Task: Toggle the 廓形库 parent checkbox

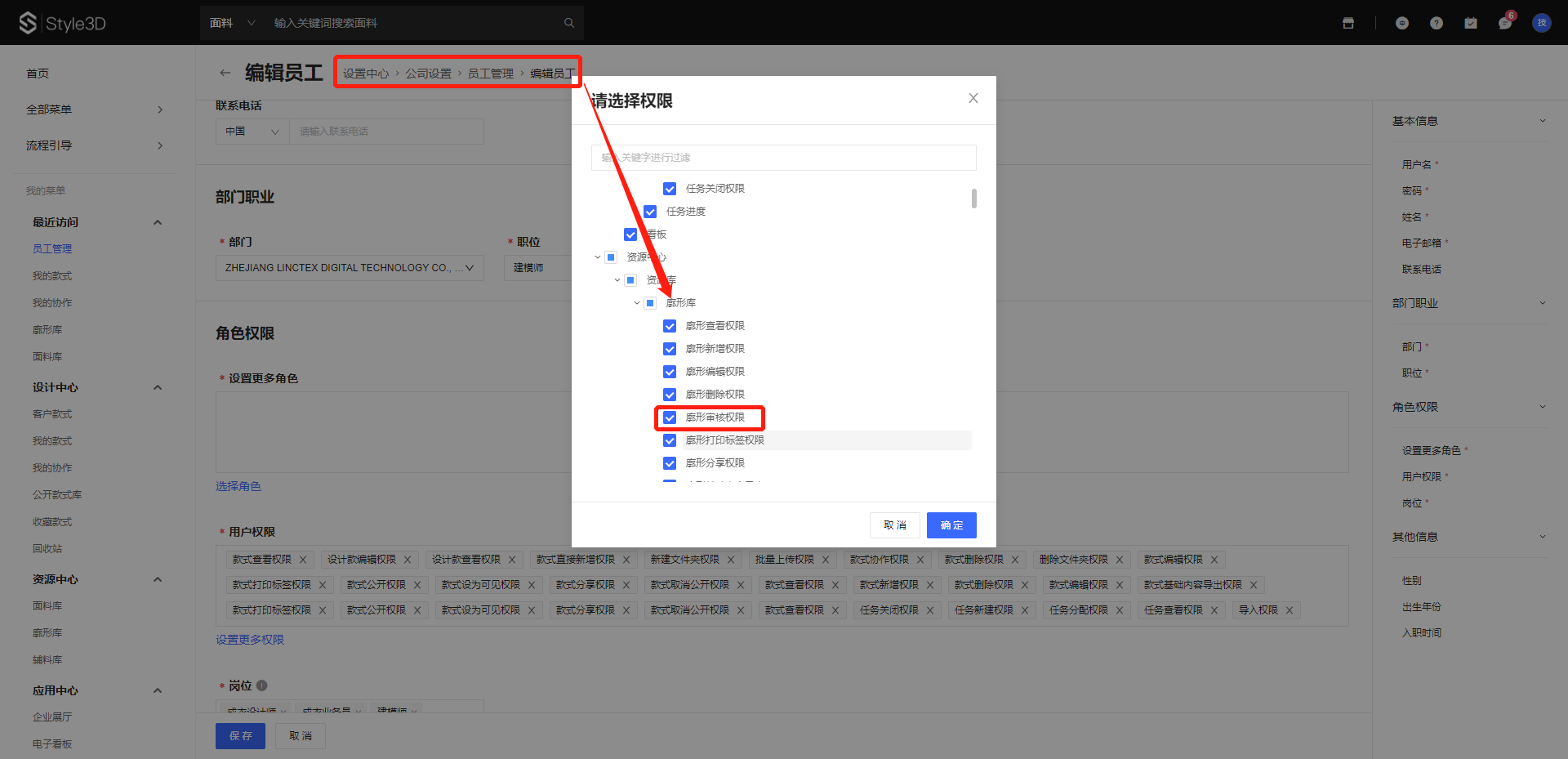Action: point(650,303)
